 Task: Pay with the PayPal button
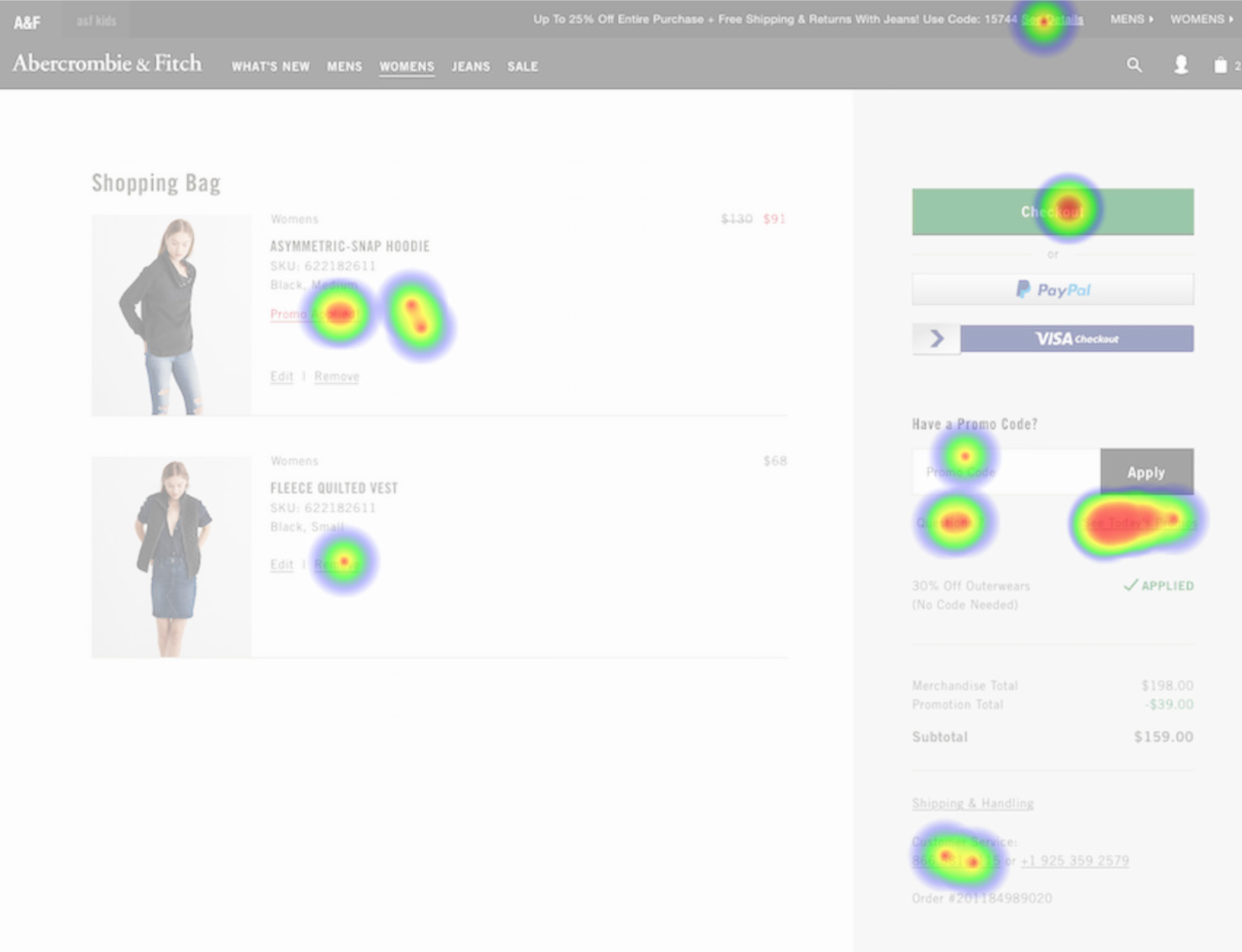pos(1053,289)
